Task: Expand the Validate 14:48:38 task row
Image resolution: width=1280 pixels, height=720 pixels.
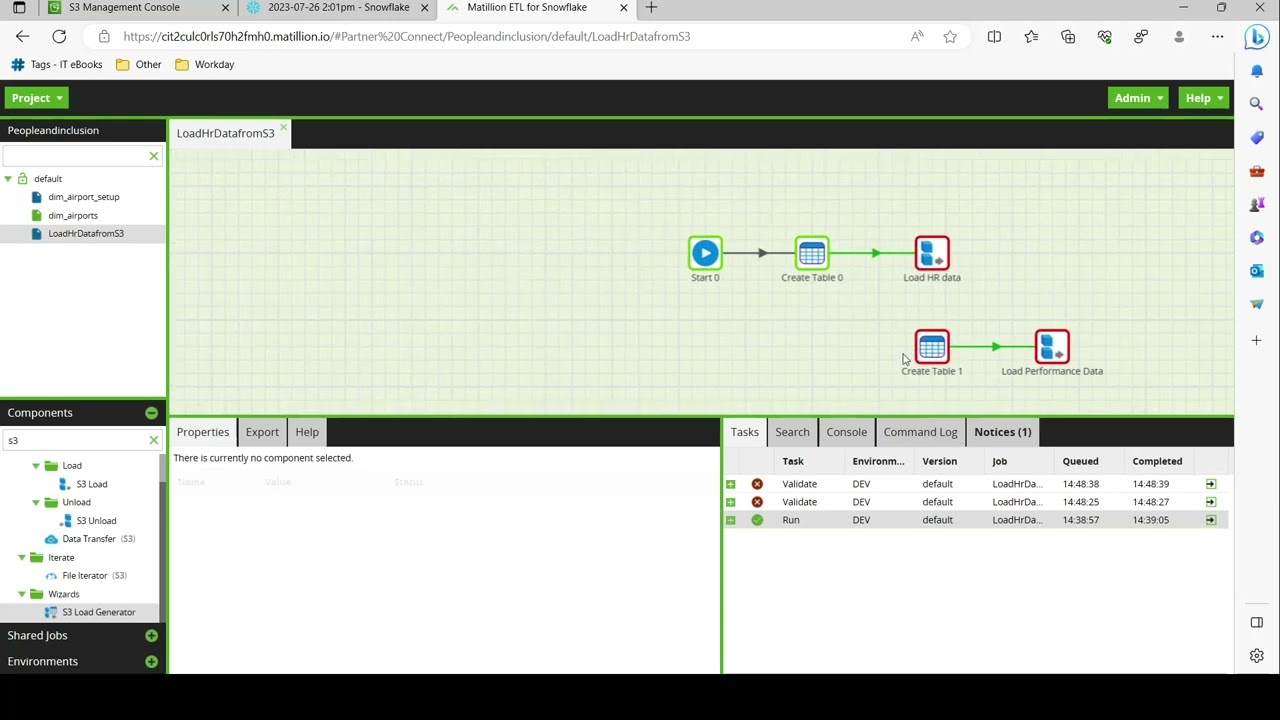Action: (730, 484)
